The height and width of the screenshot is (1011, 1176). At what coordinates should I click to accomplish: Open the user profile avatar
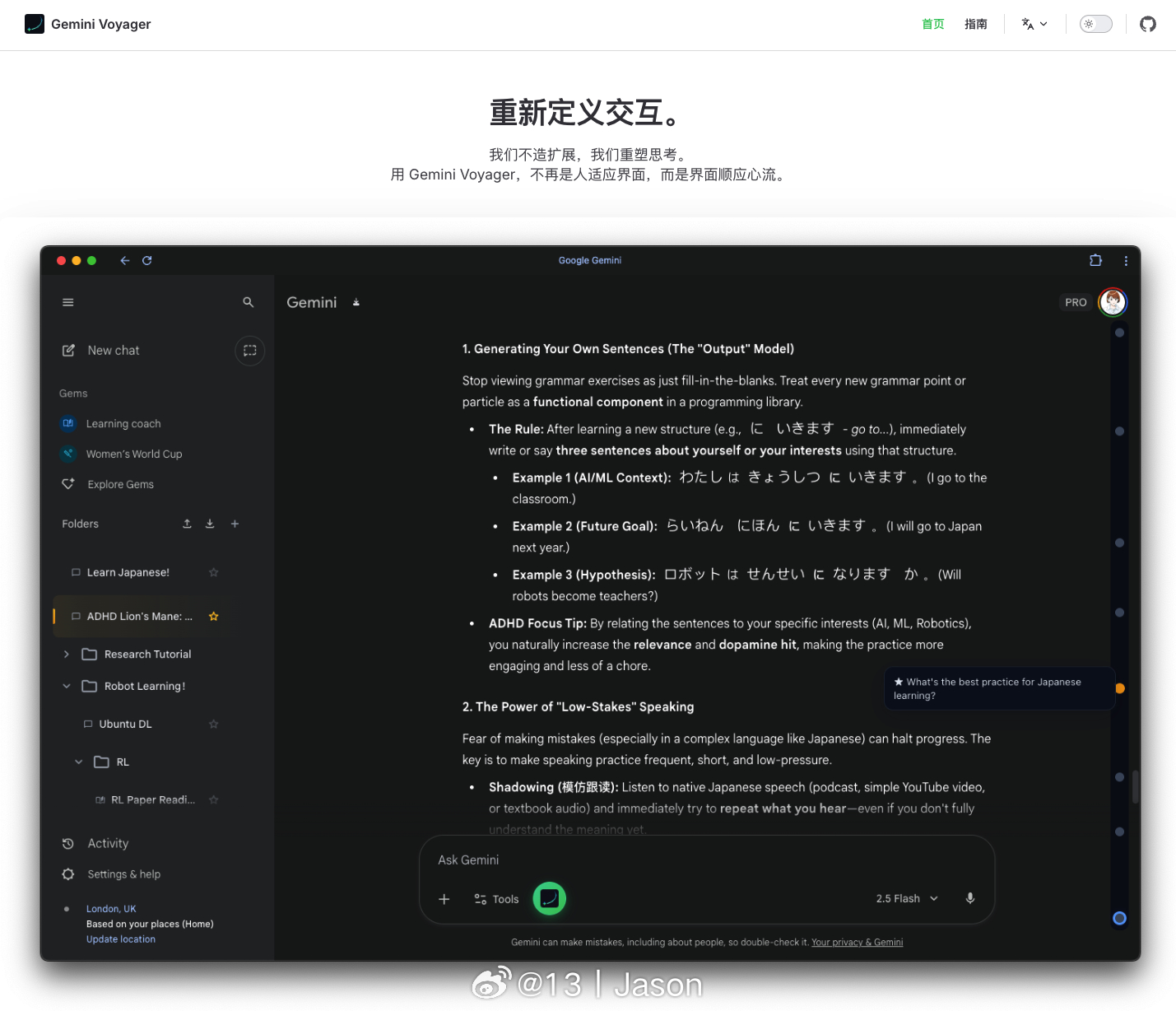click(1113, 302)
